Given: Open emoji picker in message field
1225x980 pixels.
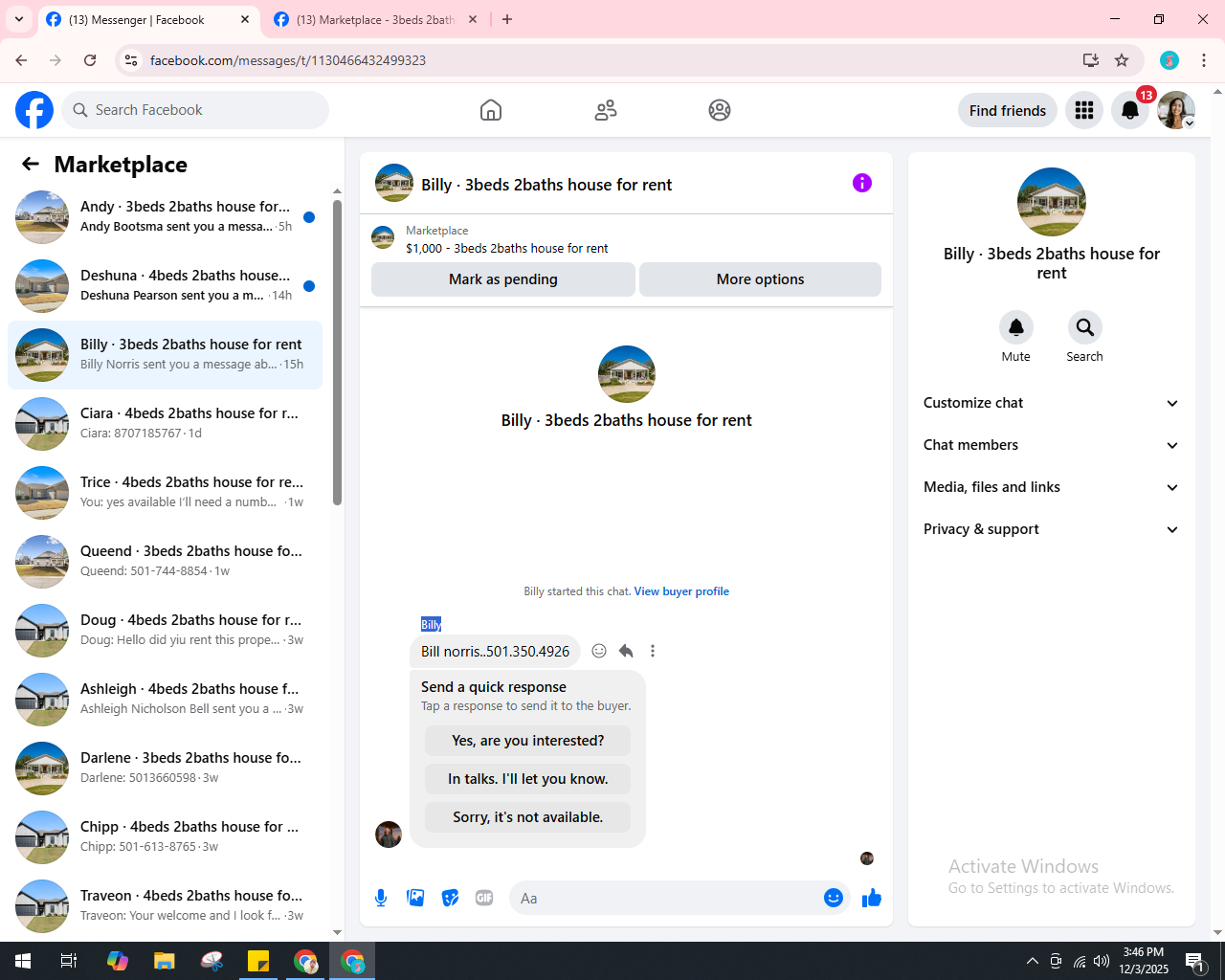Looking at the screenshot, I should pos(834,898).
